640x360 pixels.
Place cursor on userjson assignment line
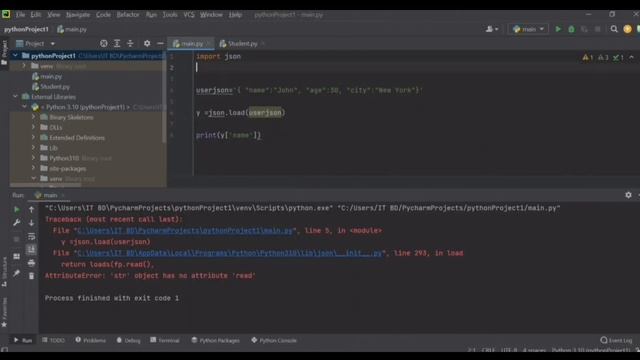coord(309,90)
